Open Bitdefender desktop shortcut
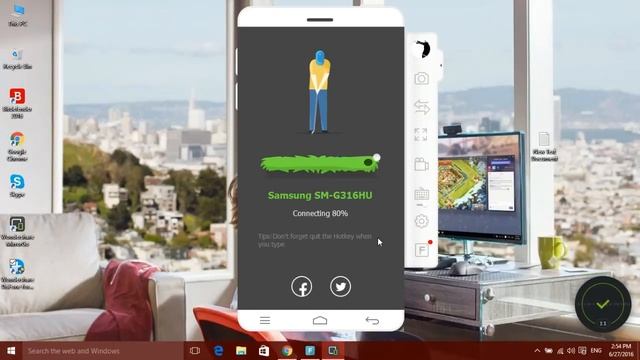Viewport: 640px width, 360px height. [17, 103]
